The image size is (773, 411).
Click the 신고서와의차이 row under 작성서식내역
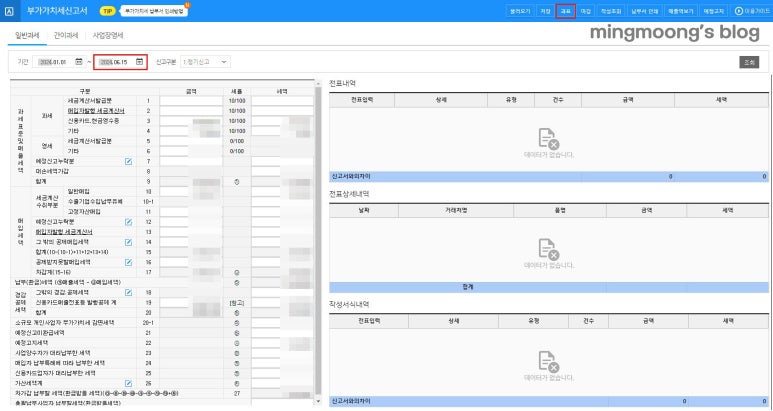coord(549,401)
